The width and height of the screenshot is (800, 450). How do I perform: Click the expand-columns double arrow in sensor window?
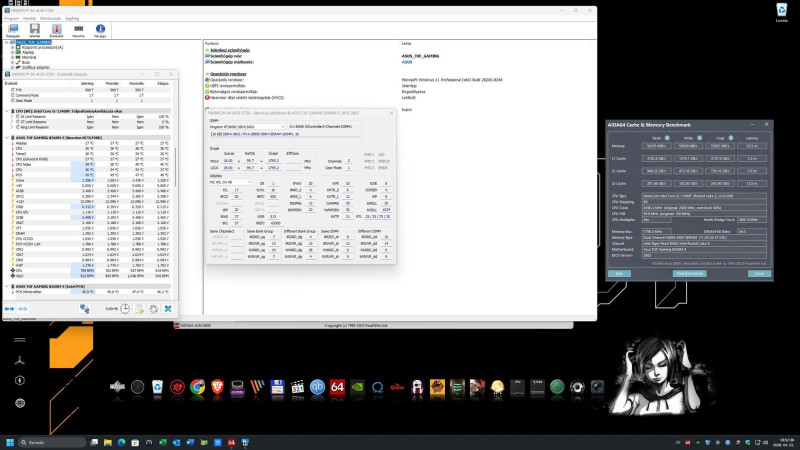click(9, 309)
